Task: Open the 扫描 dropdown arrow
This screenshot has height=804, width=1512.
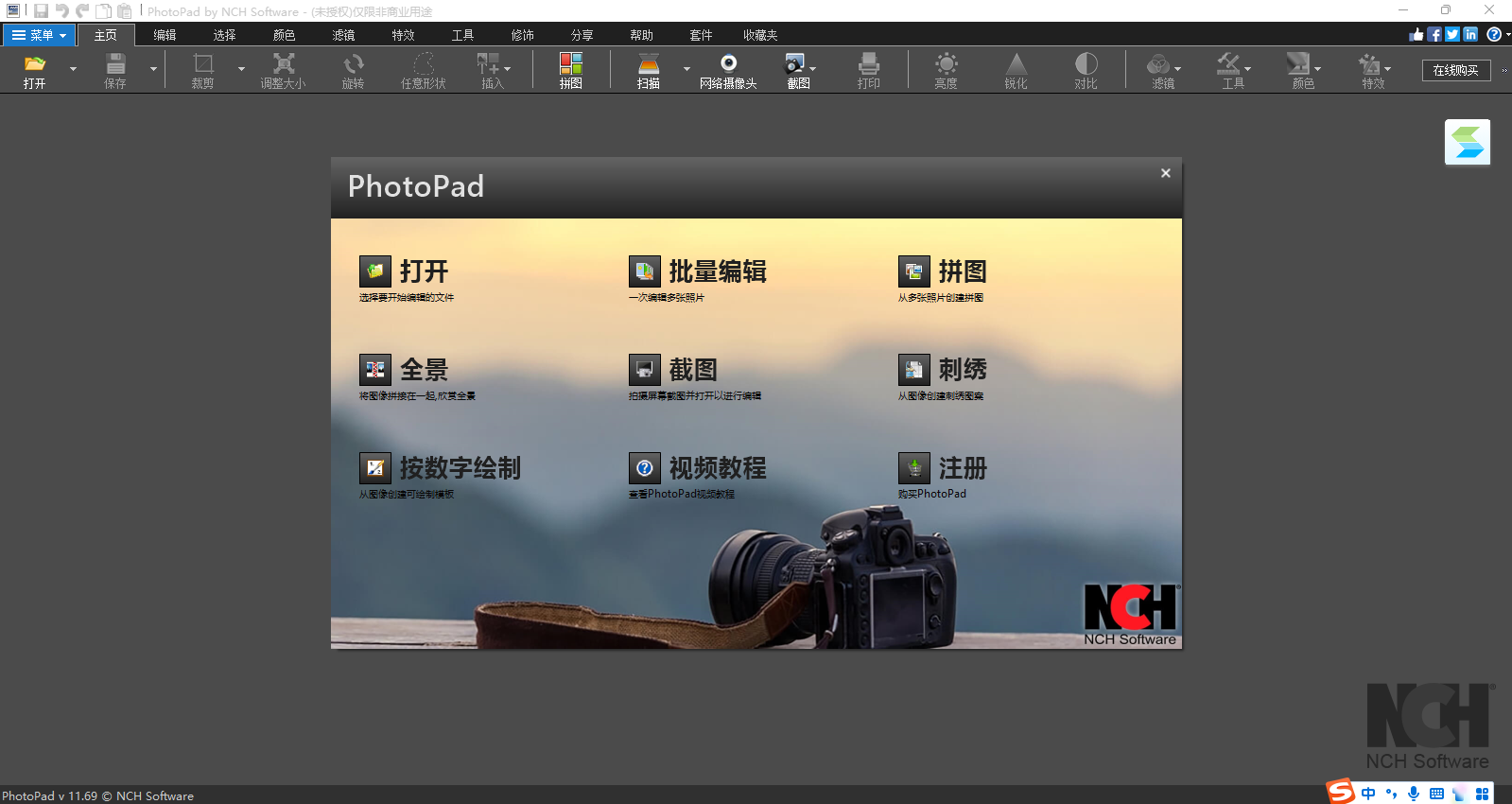Action: tap(686, 69)
